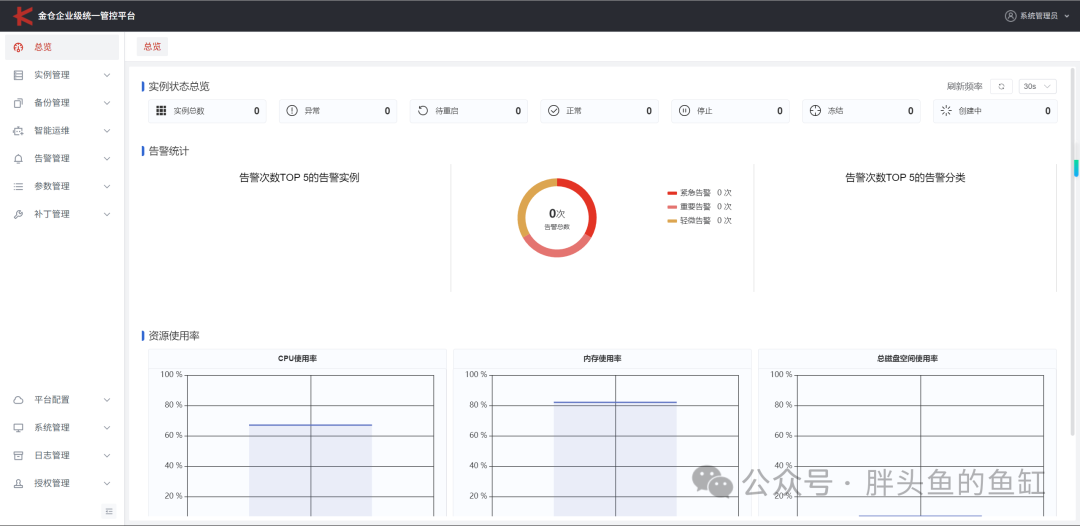The width and height of the screenshot is (1080, 526).
Task: Click the 异常 exclamation icon
Action: point(291,111)
